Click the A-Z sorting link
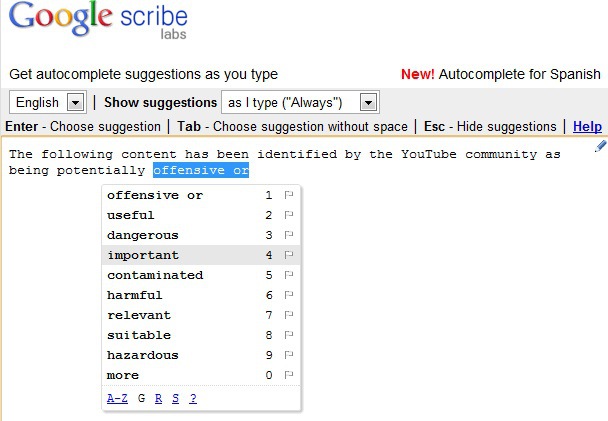 (117, 398)
